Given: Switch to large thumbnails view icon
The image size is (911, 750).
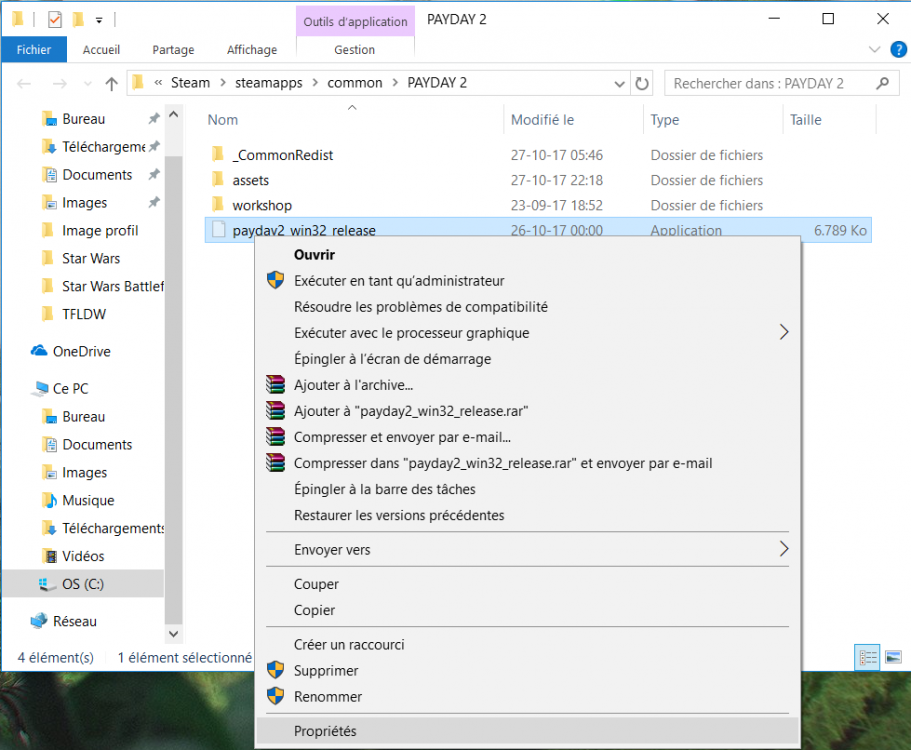Looking at the screenshot, I should click(893, 657).
